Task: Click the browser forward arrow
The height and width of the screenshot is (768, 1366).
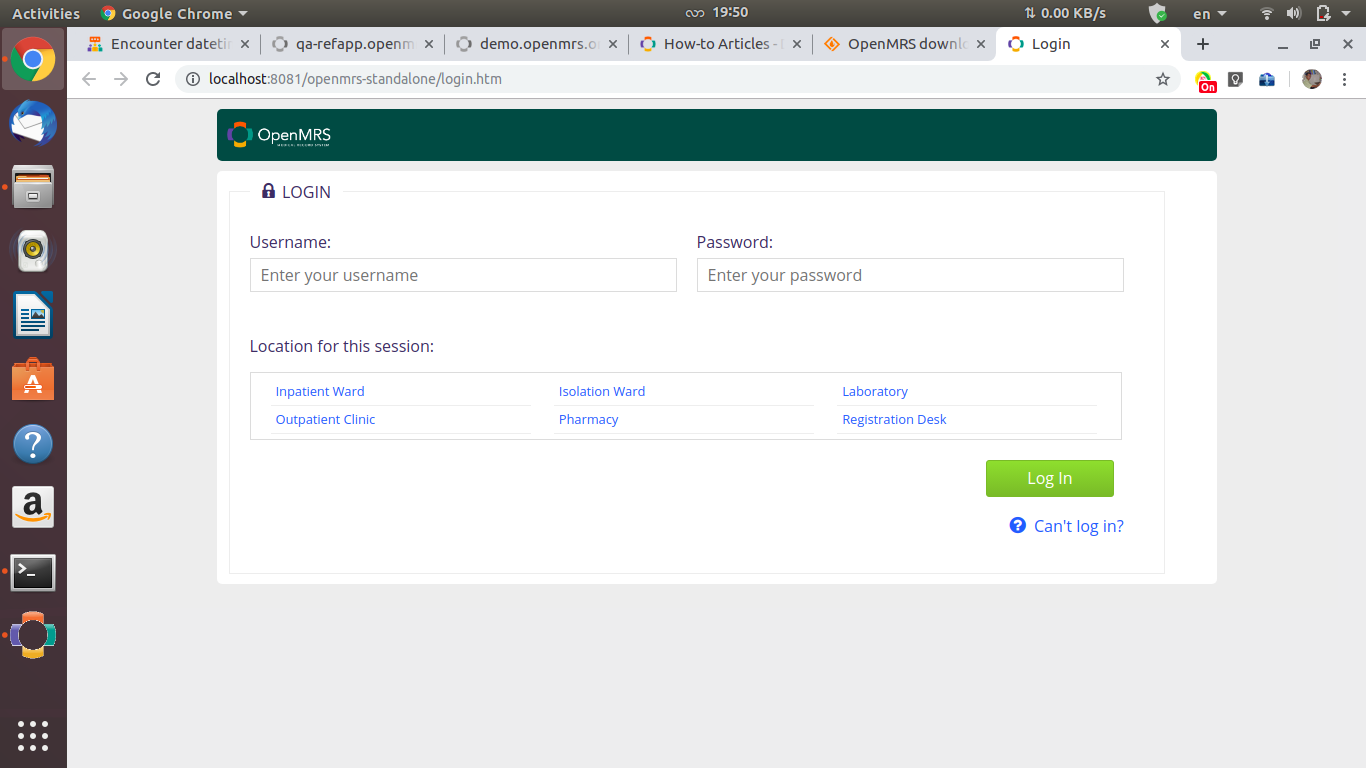Action: pos(121,79)
